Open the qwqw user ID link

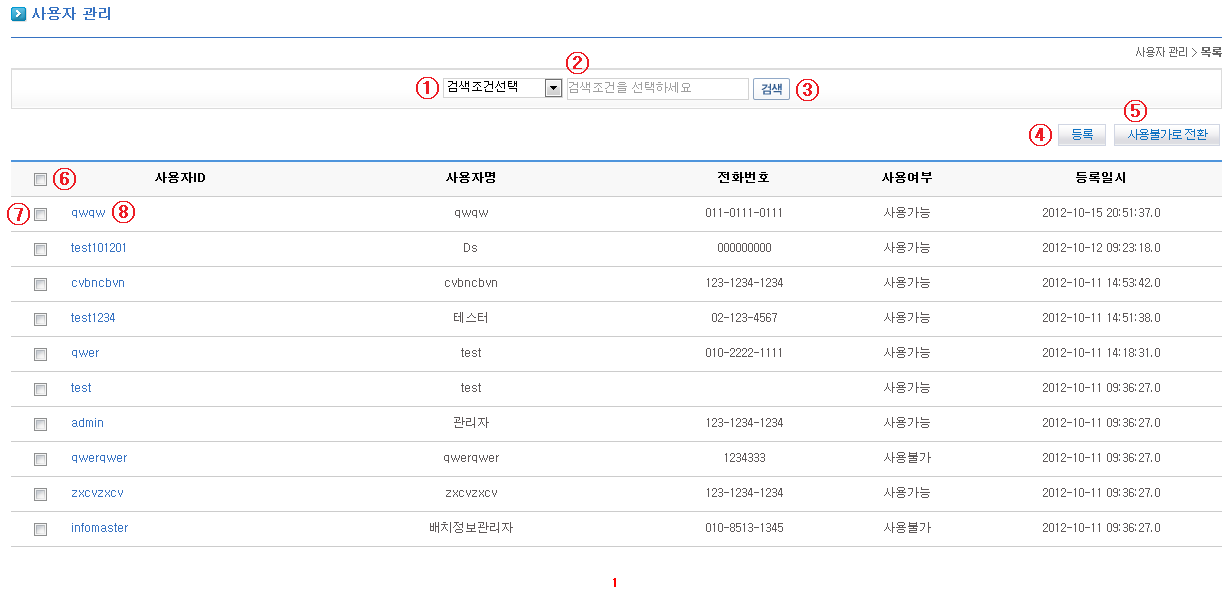coord(88,213)
